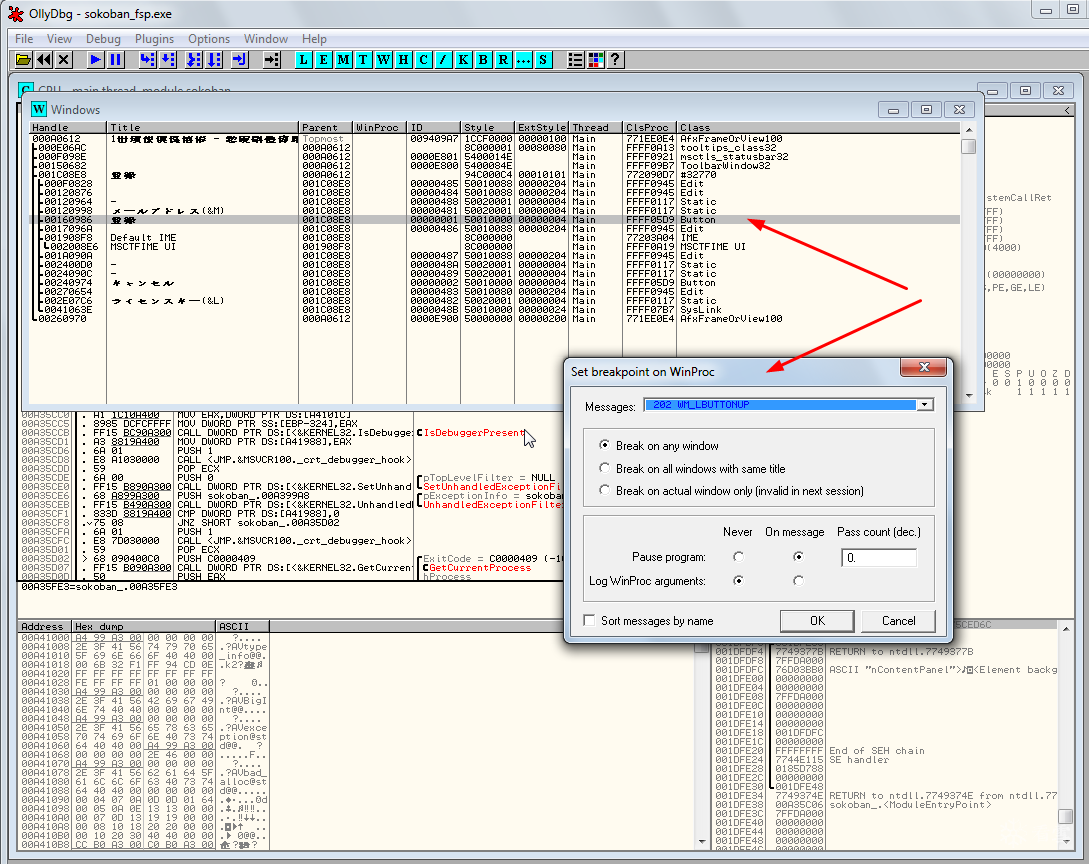This screenshot has width=1089, height=864.
Task: Select the AfxFrameOrView100 row with handle 000A0612
Action: click(494, 139)
